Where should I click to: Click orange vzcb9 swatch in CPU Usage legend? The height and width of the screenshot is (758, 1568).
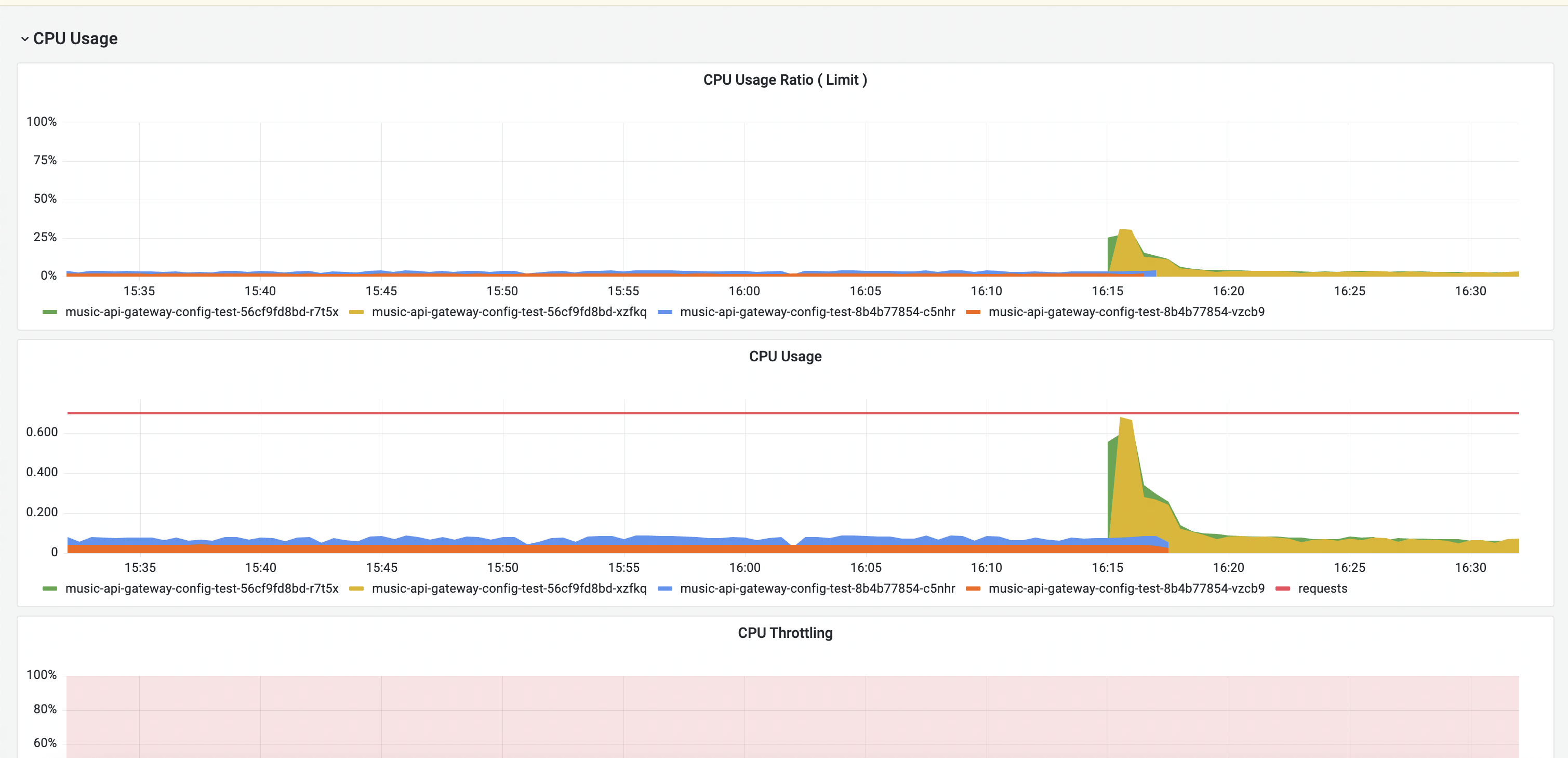[x=973, y=589]
